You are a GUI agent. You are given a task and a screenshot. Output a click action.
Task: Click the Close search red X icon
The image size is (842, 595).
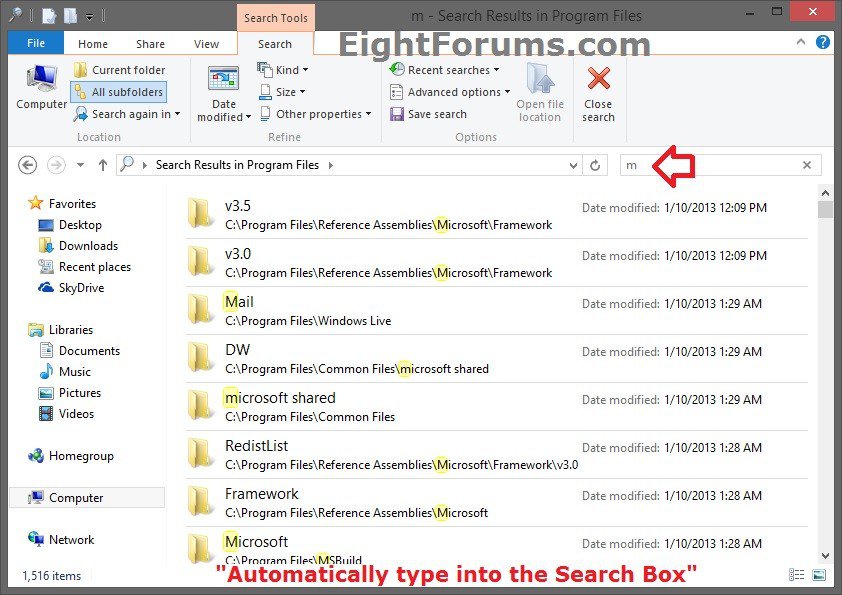pyautogui.click(x=598, y=79)
